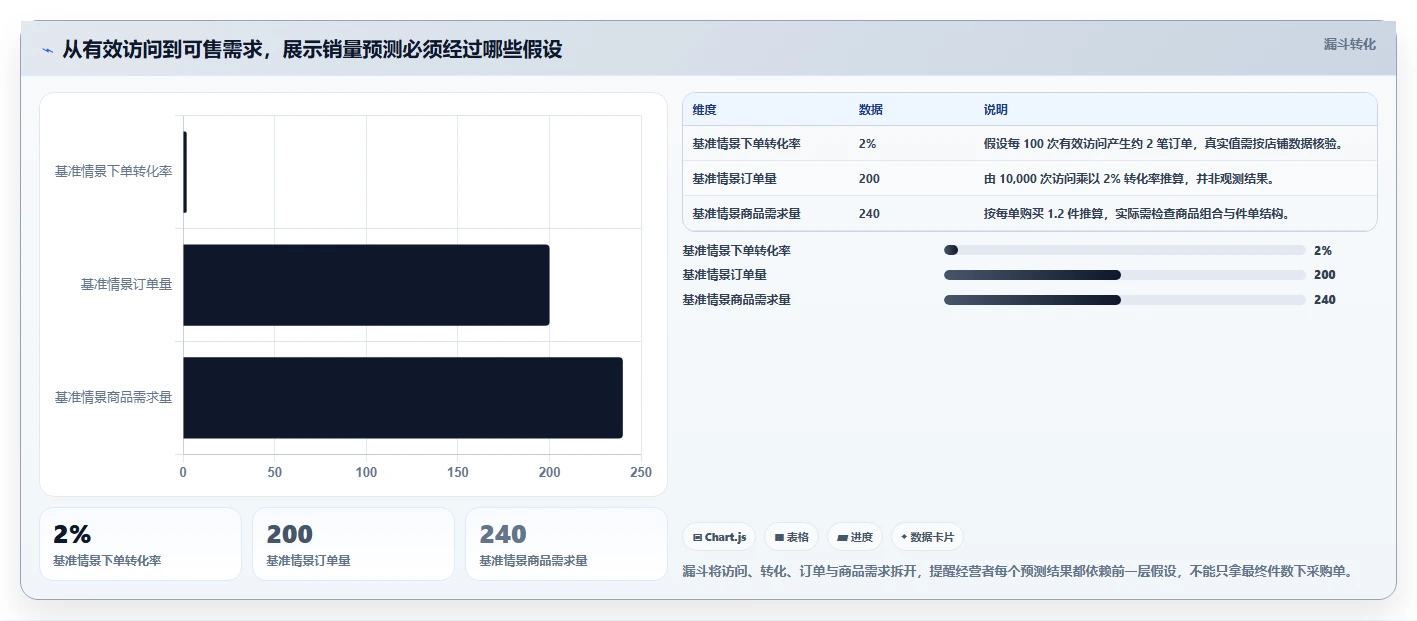The width and height of the screenshot is (1417, 621).
Task: Click the 240 基准情景商品需求量 data card
Action: (566, 544)
